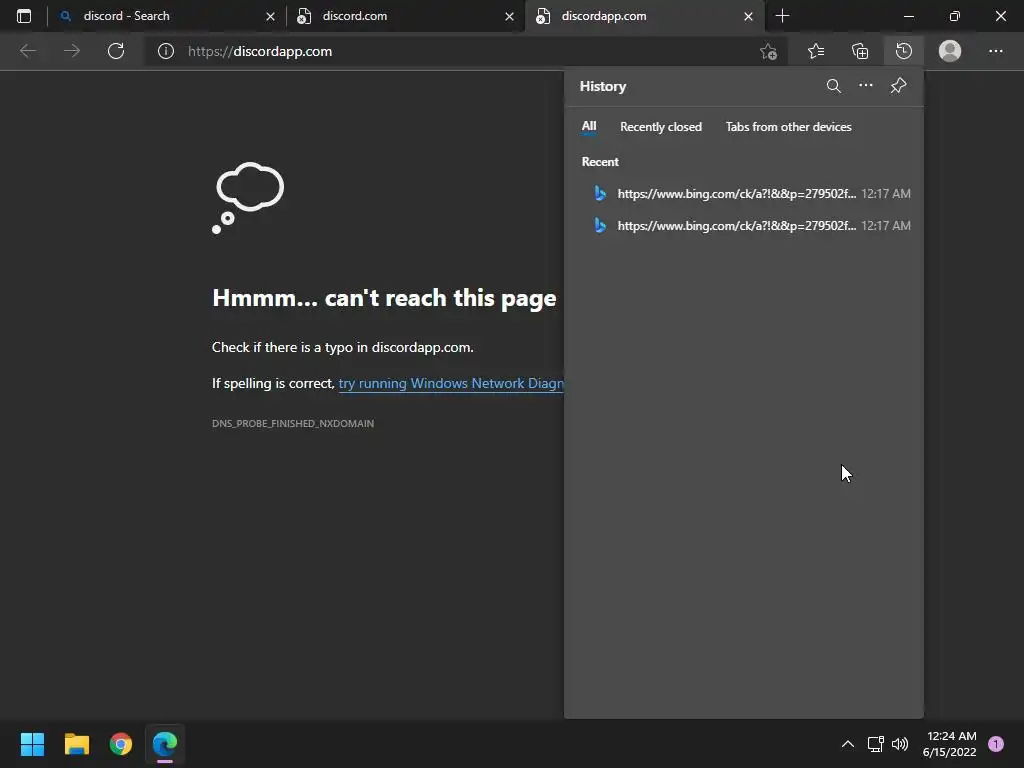Image resolution: width=1024 pixels, height=768 pixels.
Task: Open network status tray icon
Action: [x=875, y=744]
